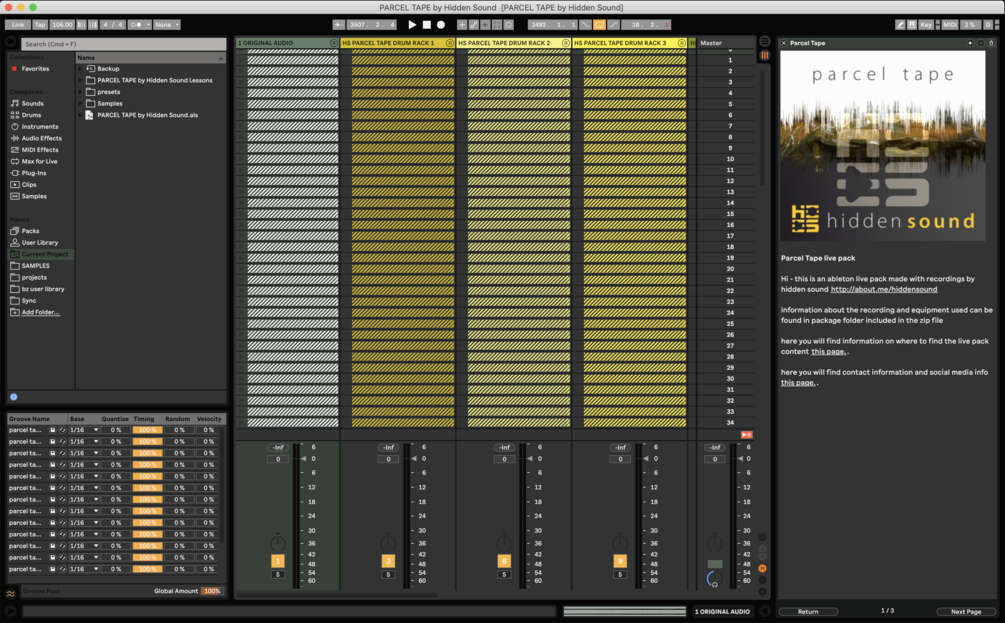
Task: Click the Stop All Clips button
Action: click(746, 435)
